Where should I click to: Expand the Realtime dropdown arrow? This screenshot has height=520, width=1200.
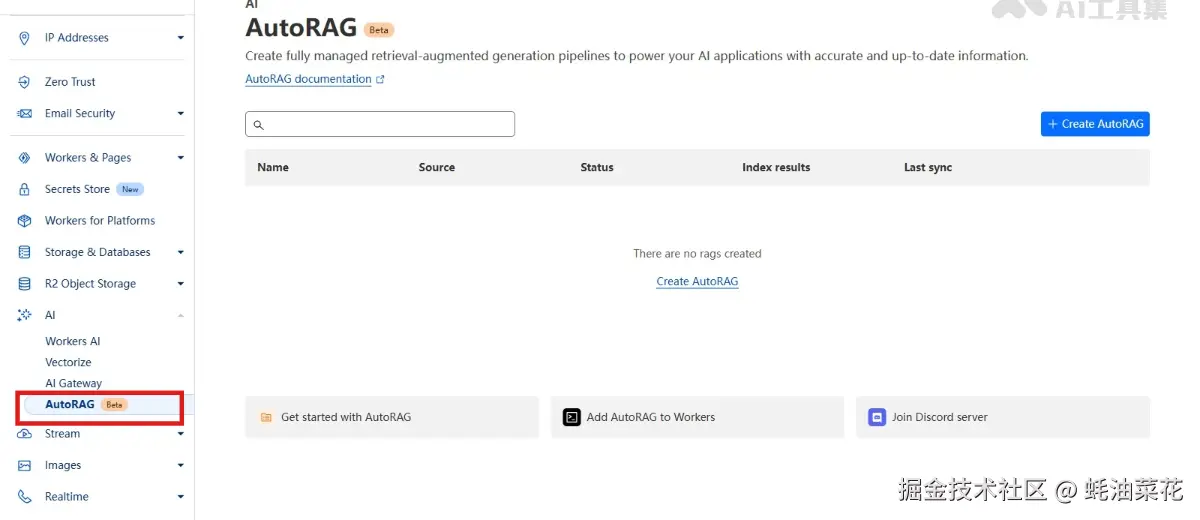tap(181, 497)
